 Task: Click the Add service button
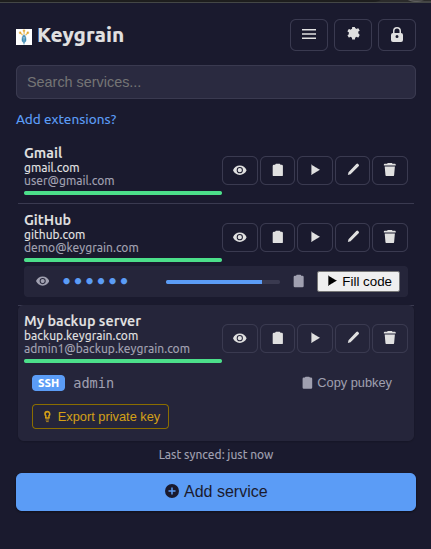click(216, 492)
